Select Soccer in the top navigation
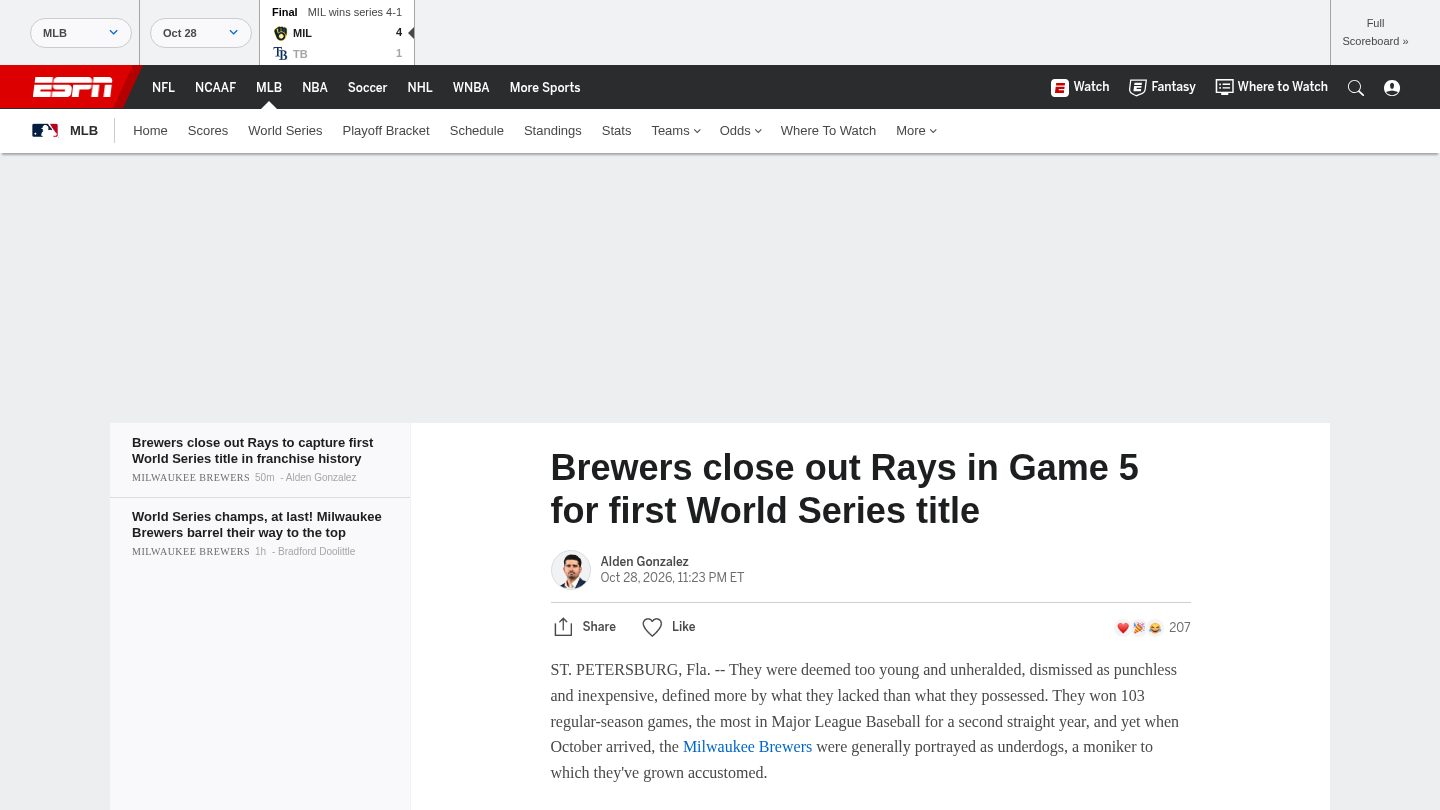This screenshot has height=810, width=1440. tap(367, 88)
